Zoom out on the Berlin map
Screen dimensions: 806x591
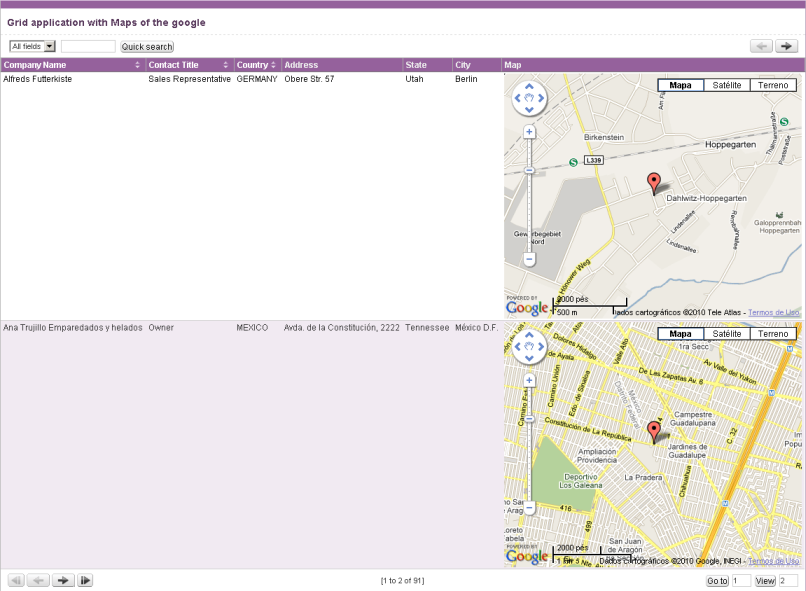click(529, 259)
